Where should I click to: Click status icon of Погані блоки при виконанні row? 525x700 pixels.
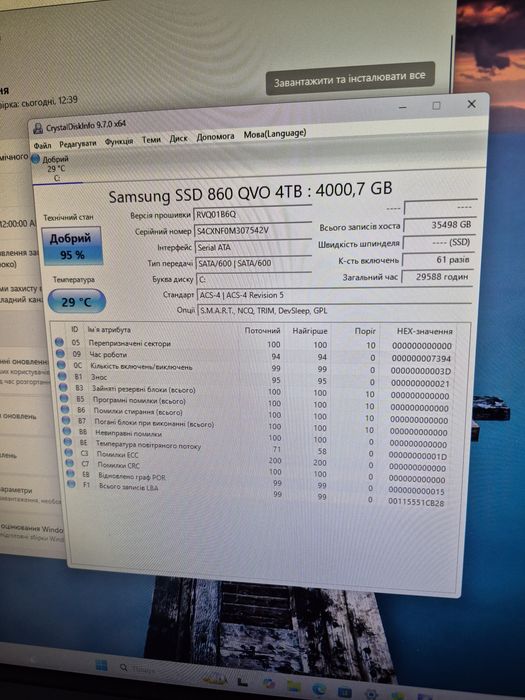pos(66,420)
